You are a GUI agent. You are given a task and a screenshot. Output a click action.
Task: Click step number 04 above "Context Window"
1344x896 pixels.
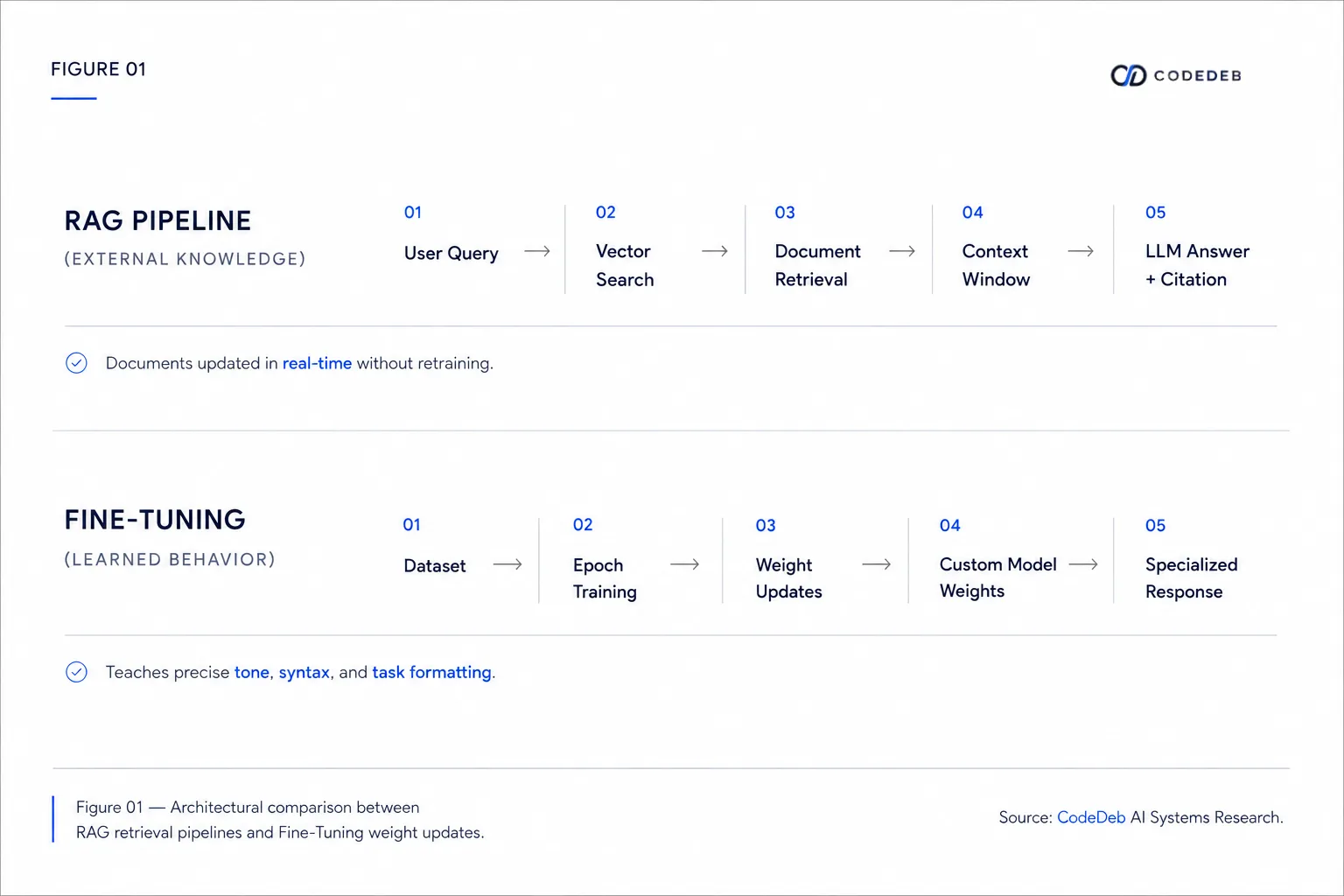(x=972, y=213)
